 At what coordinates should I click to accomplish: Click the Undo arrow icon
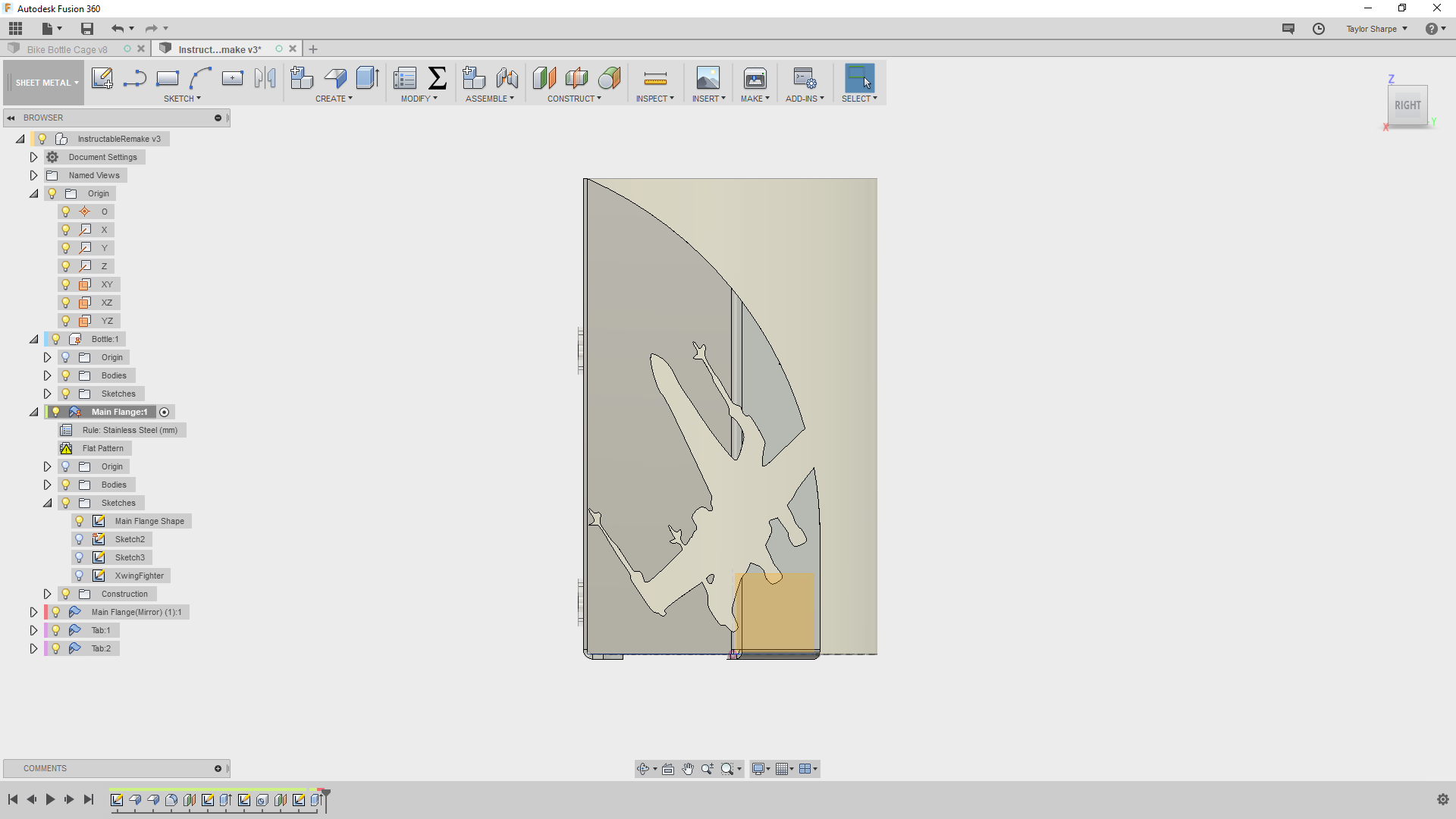[118, 28]
